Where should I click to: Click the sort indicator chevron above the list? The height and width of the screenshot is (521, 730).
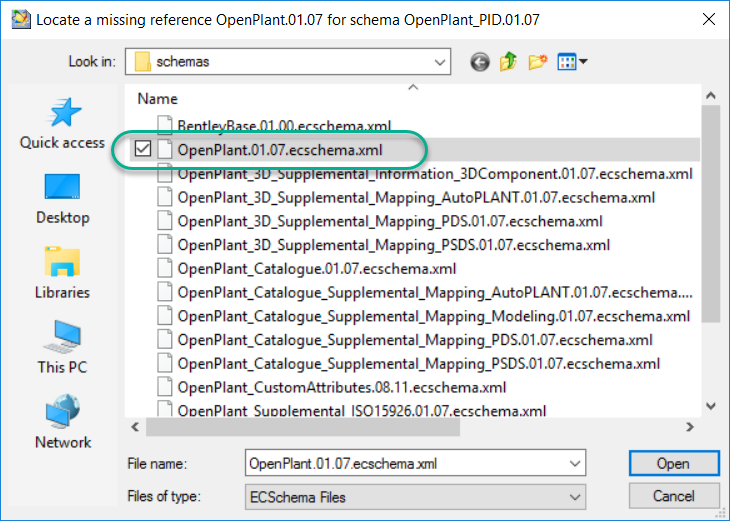click(x=413, y=88)
